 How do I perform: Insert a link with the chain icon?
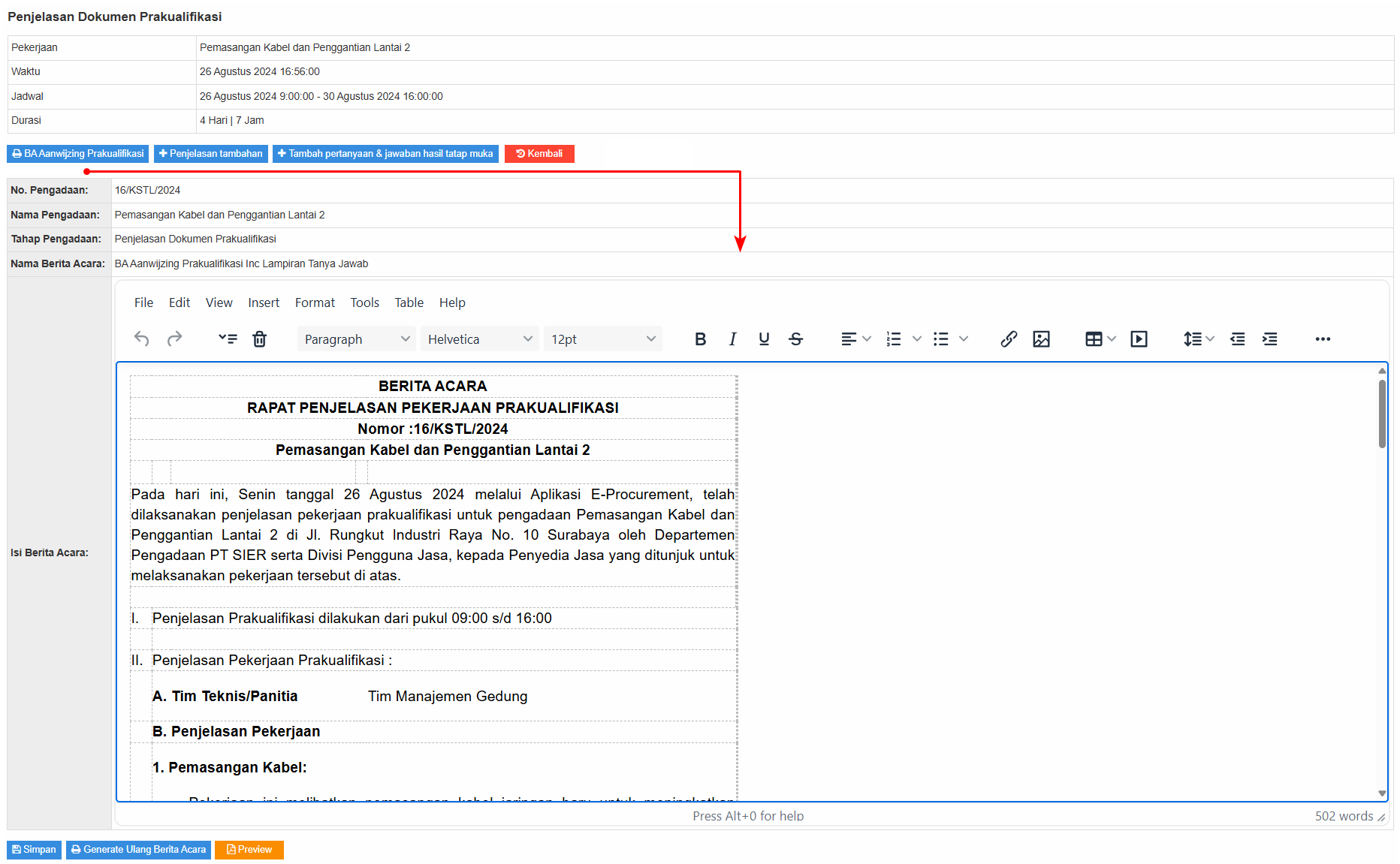point(1009,339)
